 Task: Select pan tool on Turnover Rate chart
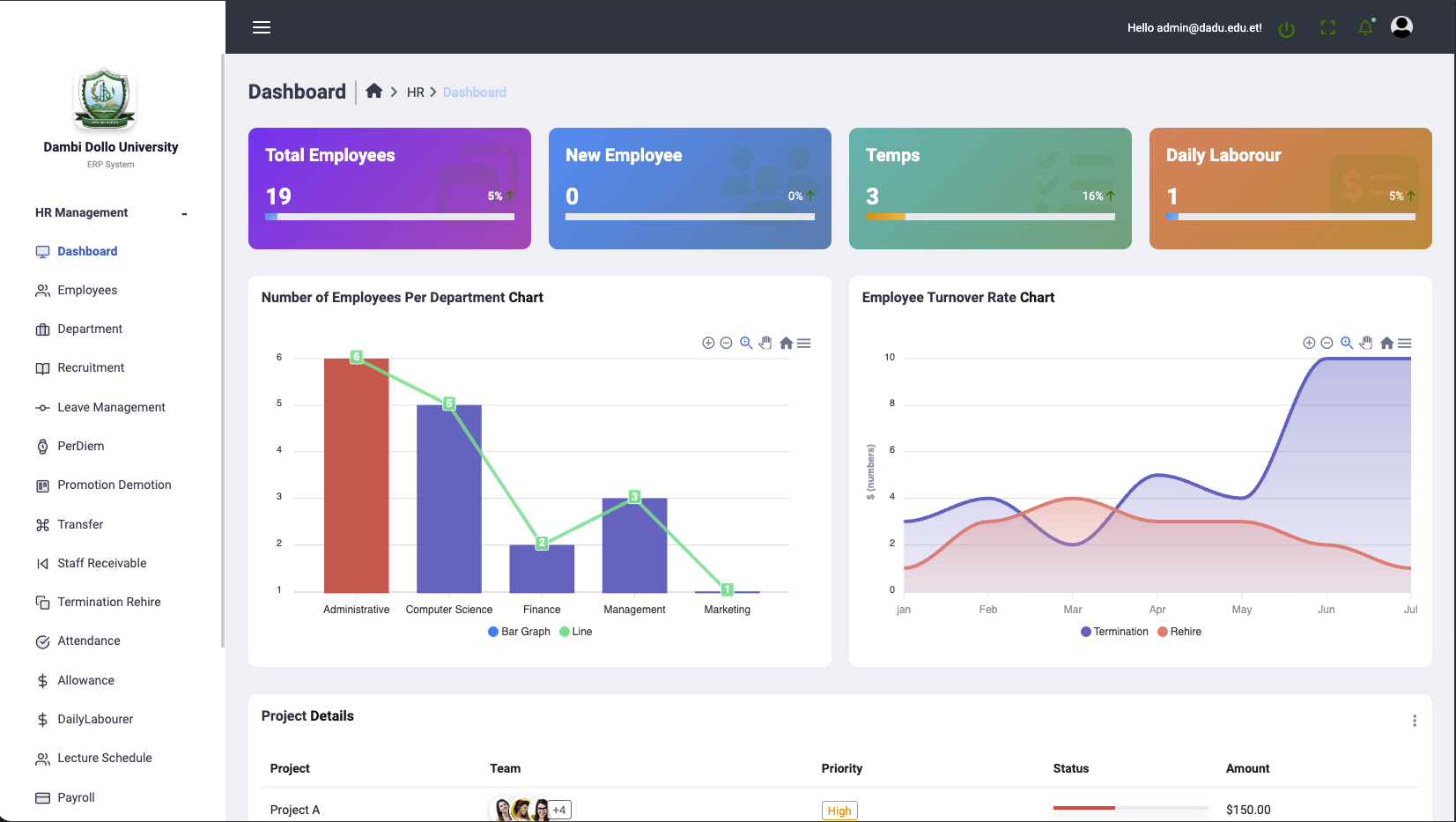(1365, 343)
